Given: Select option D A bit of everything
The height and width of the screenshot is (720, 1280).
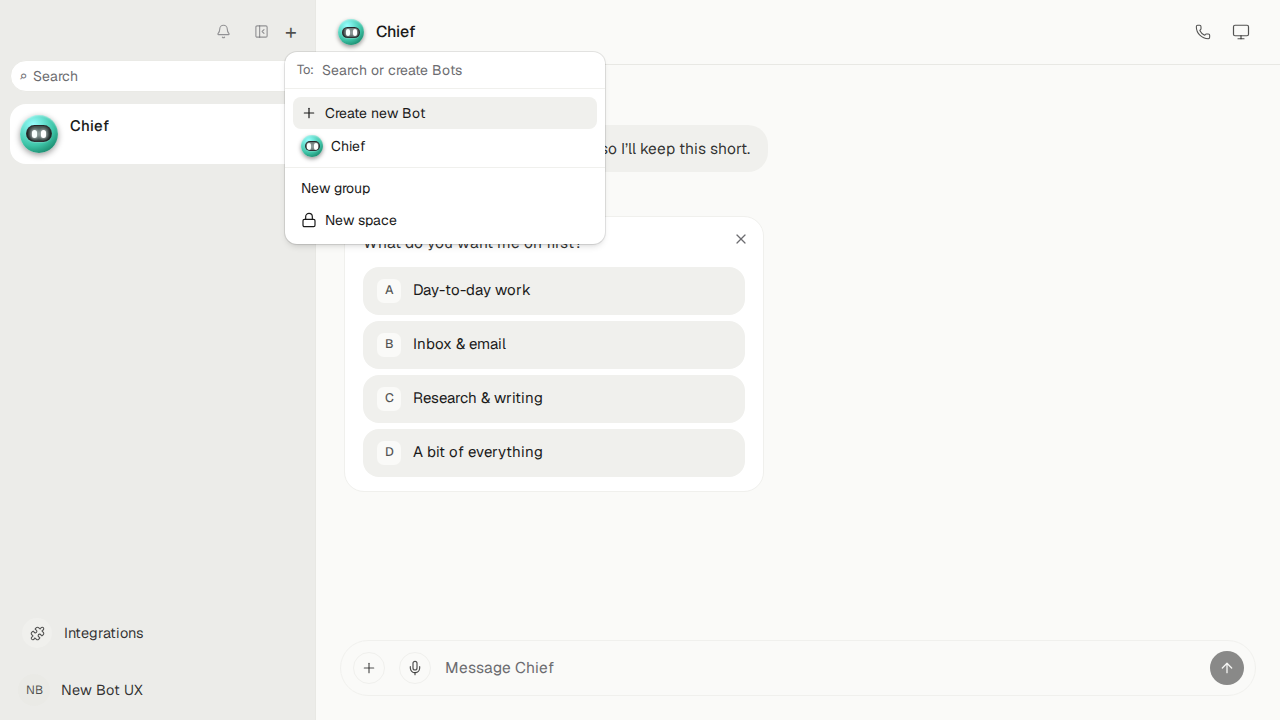Looking at the screenshot, I should 554,453.
